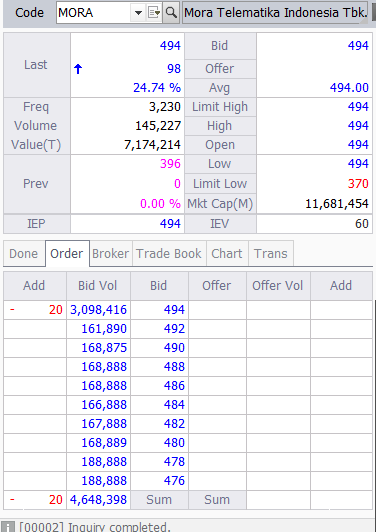
Task: Click the Freq figure 3,230
Action: [165, 107]
